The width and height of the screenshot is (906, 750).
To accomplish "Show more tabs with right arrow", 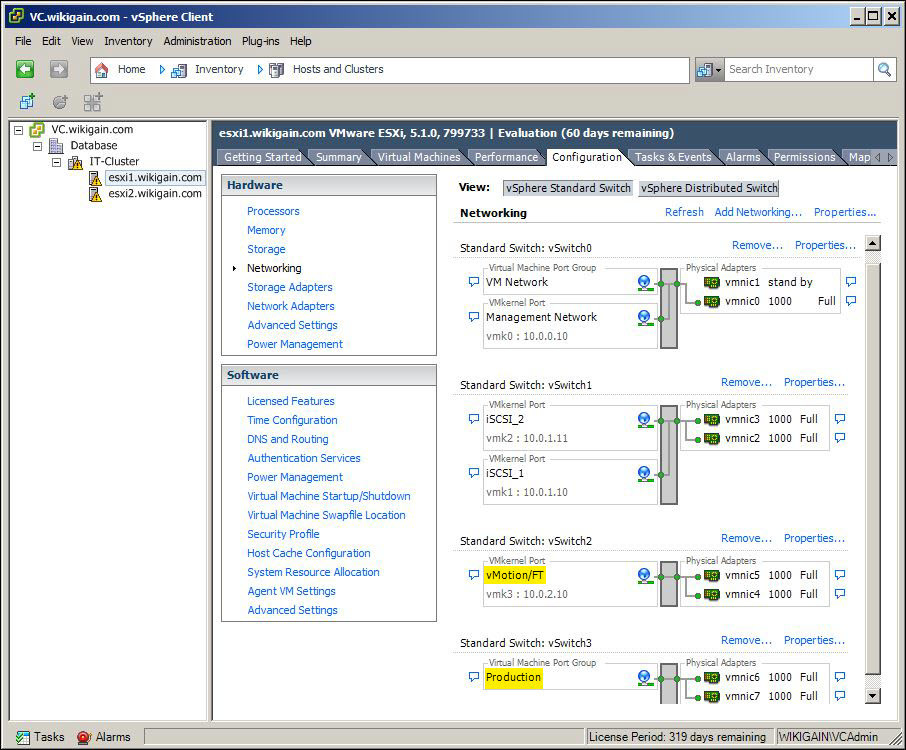I will coord(890,157).
